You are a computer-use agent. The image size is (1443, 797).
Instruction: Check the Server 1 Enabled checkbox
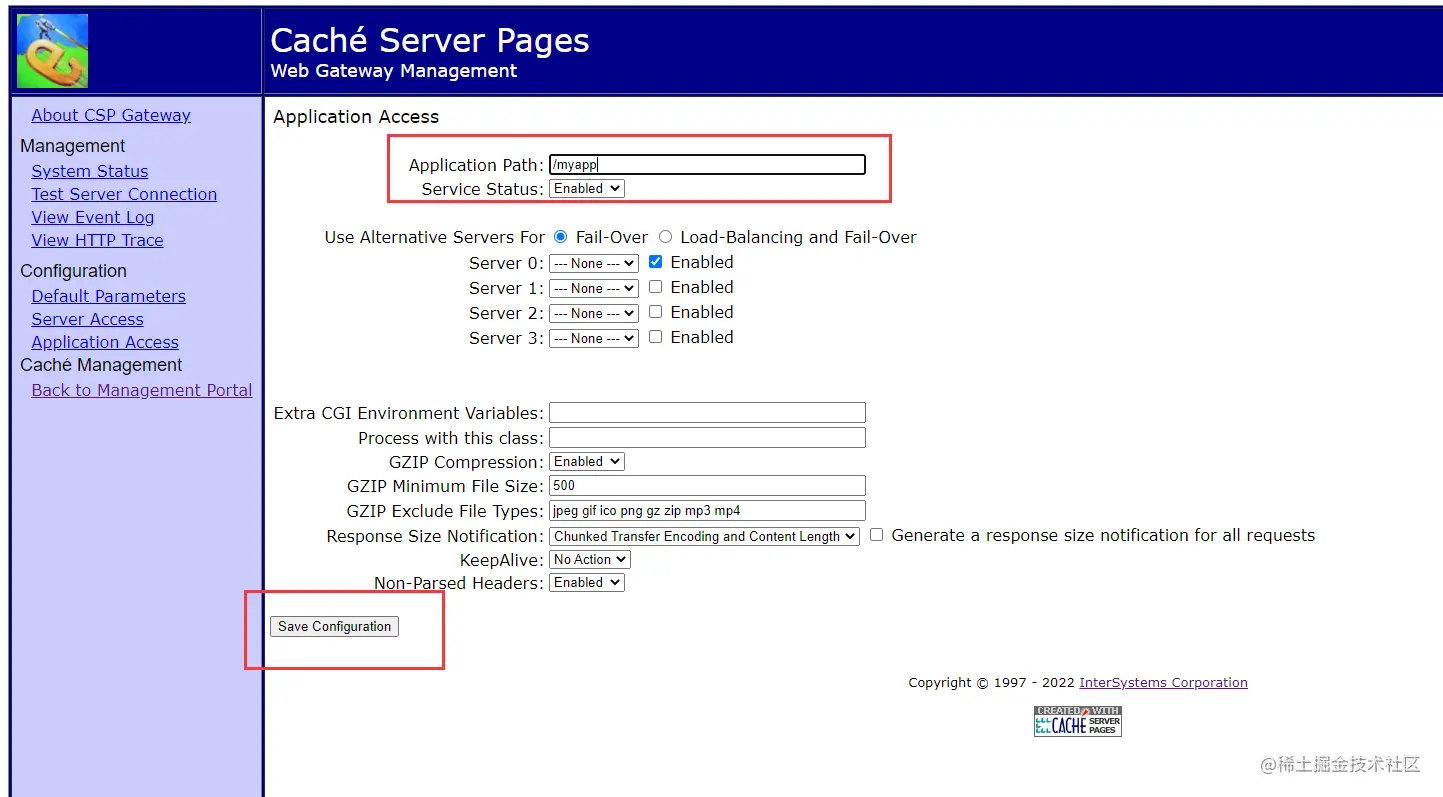pos(655,287)
